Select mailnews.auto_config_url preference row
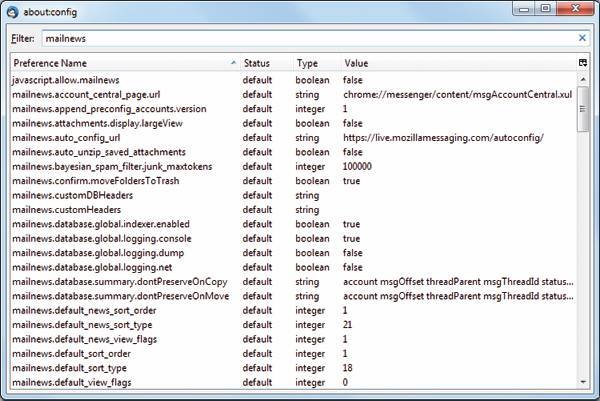The height and width of the screenshot is (401, 600). (66, 137)
